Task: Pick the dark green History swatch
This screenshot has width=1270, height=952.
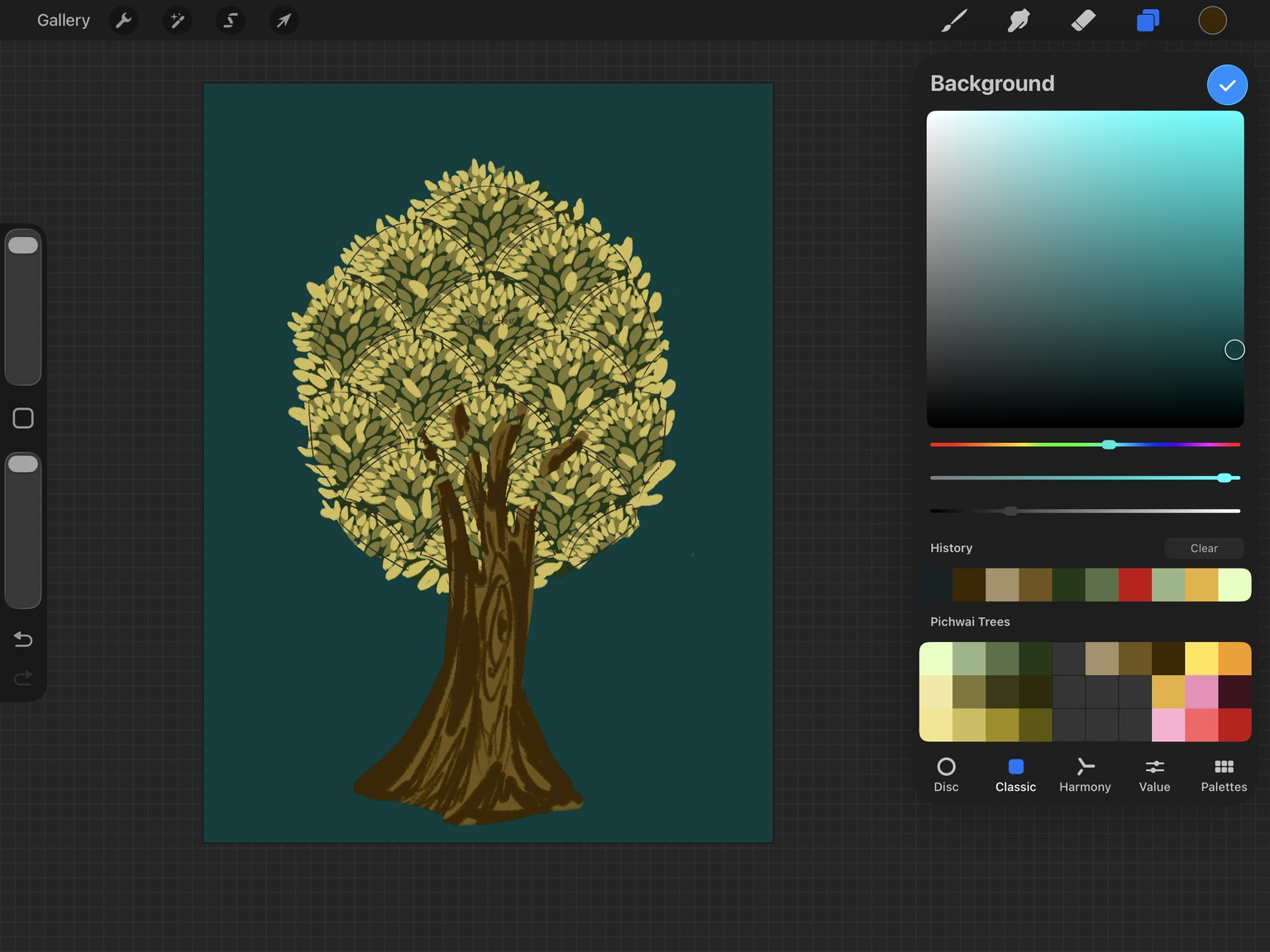Action: tap(1068, 585)
